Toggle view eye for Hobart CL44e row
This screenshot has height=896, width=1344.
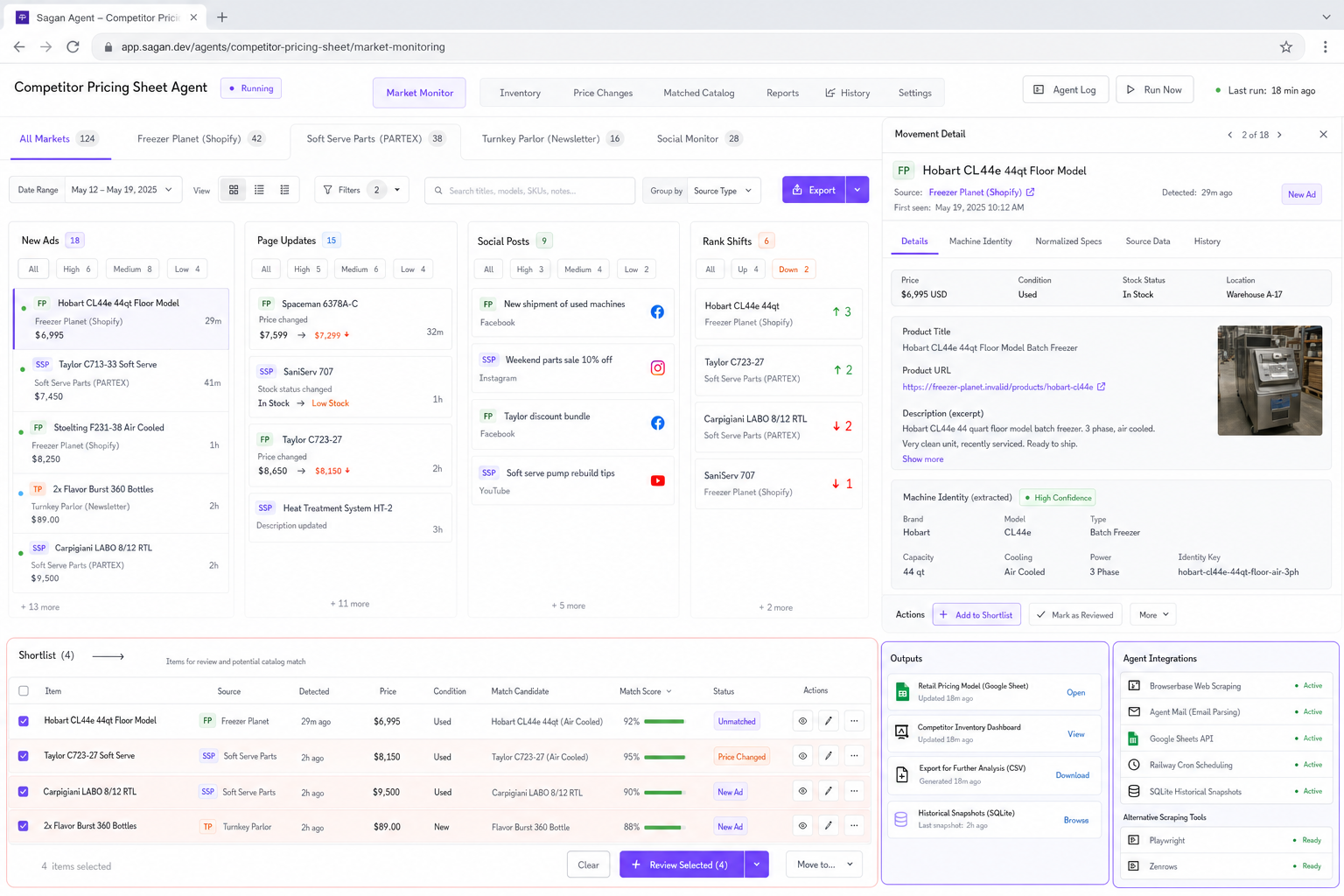click(802, 721)
